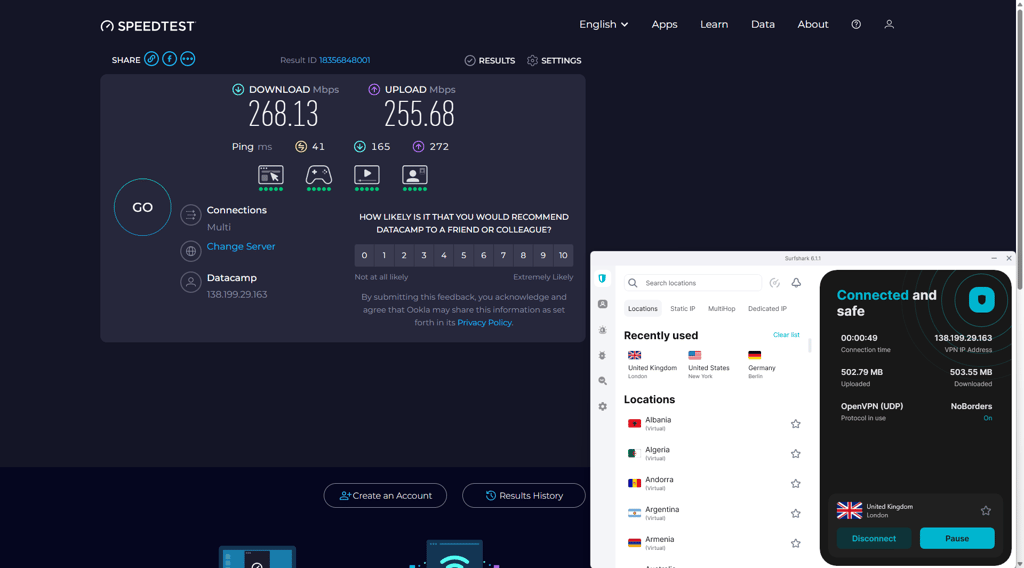Screen dimensions: 1024x568
Task: Open Surfshark sidebar icon below the shield
Action: 602,304
